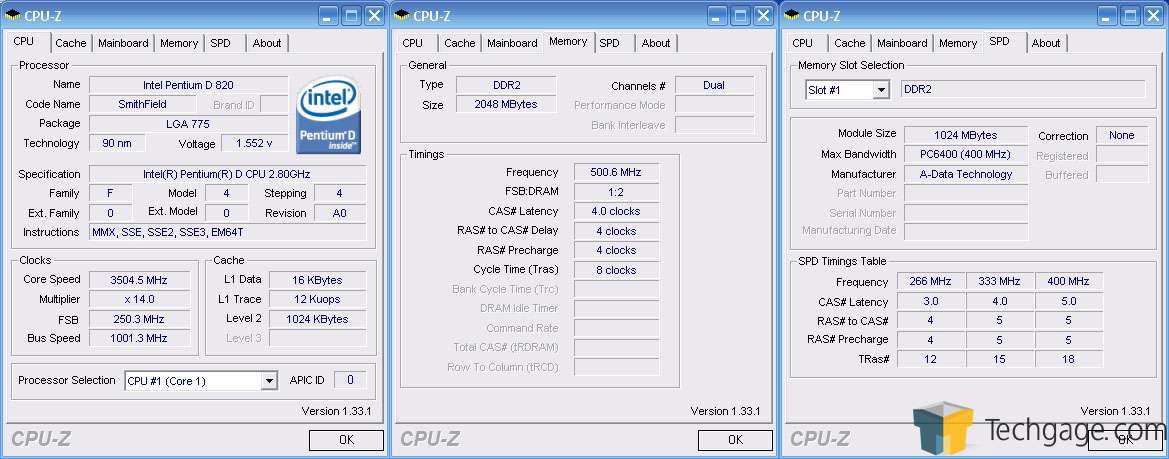Open the Cache tab in the left window
The height and width of the screenshot is (459, 1169).
coord(71,43)
